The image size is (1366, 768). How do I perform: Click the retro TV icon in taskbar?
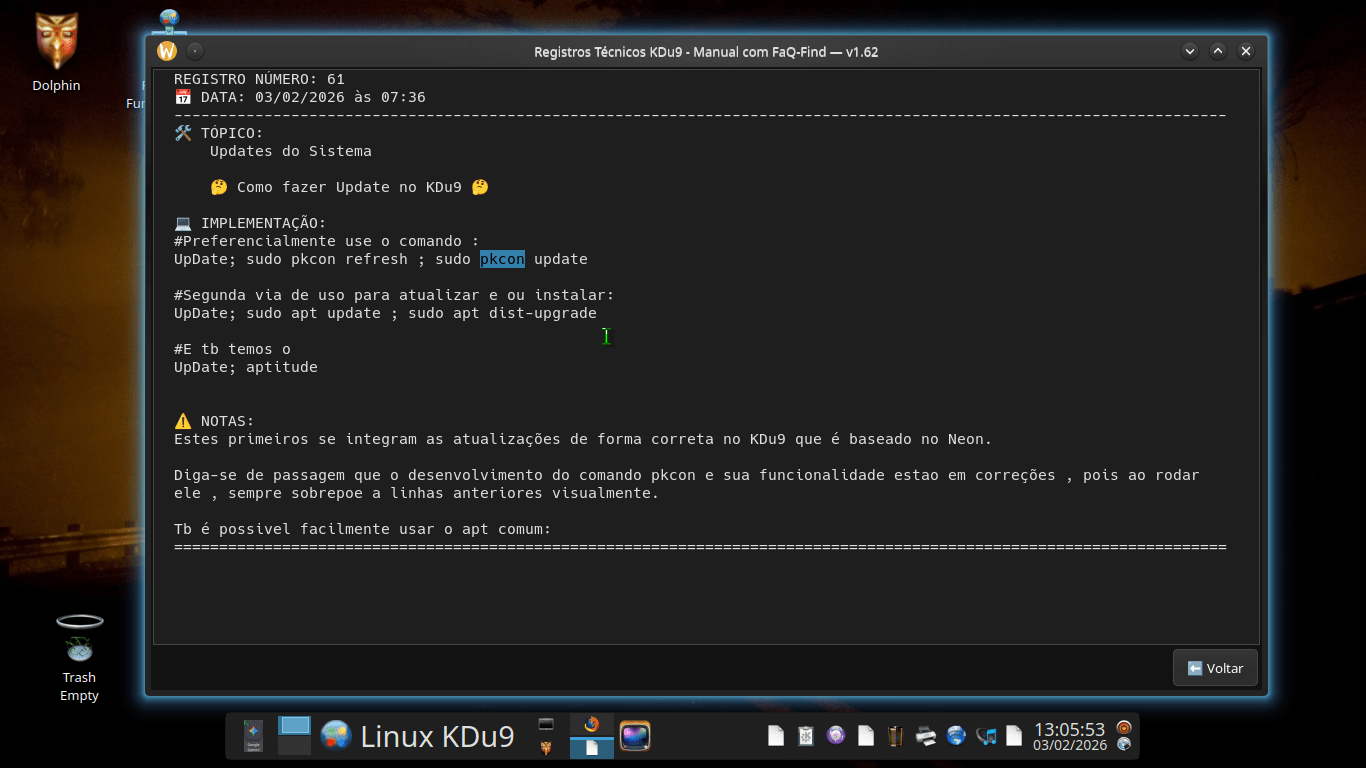click(635, 736)
